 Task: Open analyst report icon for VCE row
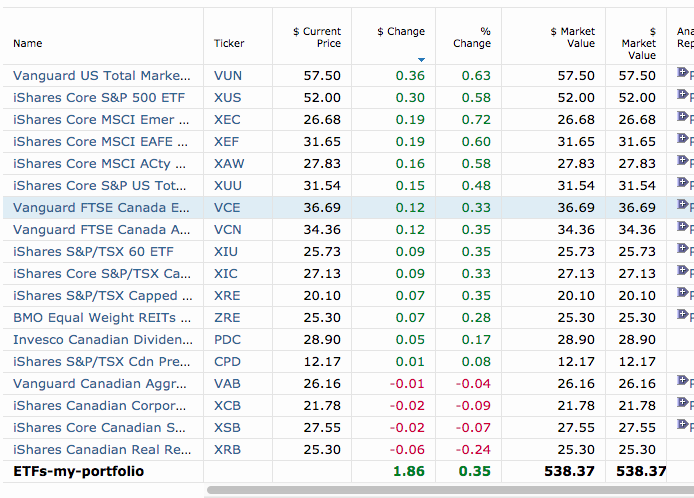(683, 206)
